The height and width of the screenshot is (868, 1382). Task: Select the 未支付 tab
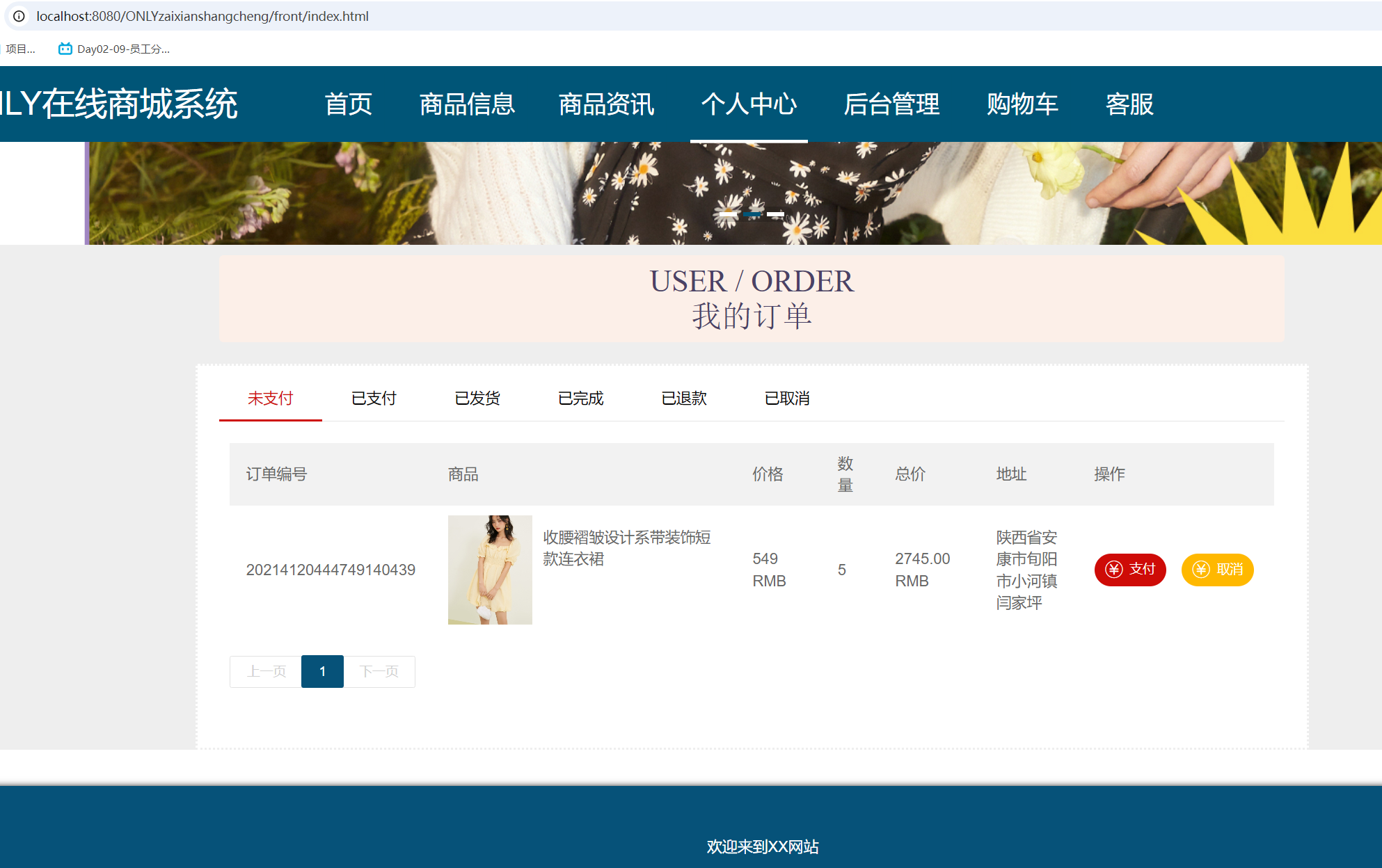click(270, 399)
